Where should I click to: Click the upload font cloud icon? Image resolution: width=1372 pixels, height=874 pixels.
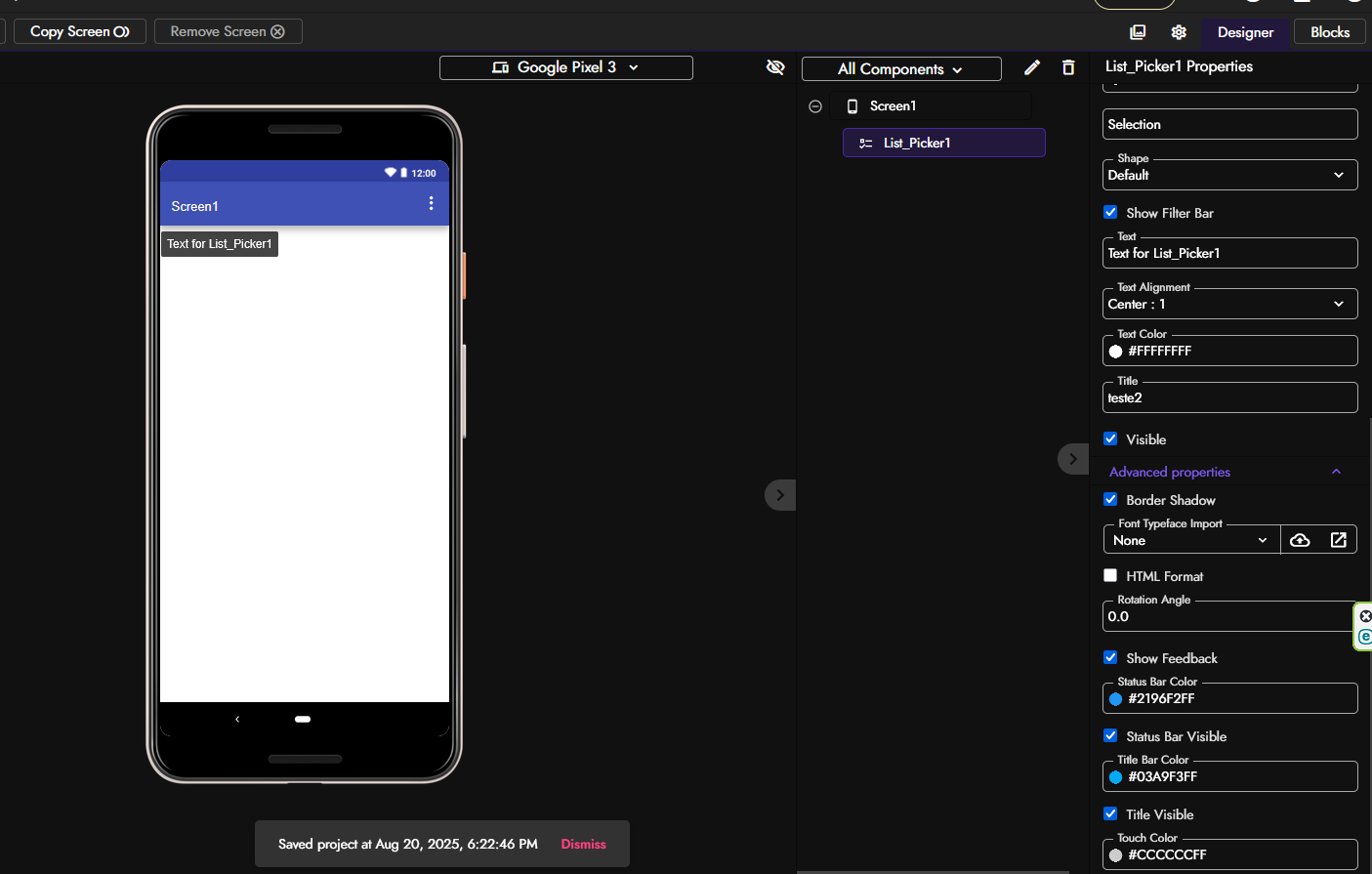tap(1300, 540)
